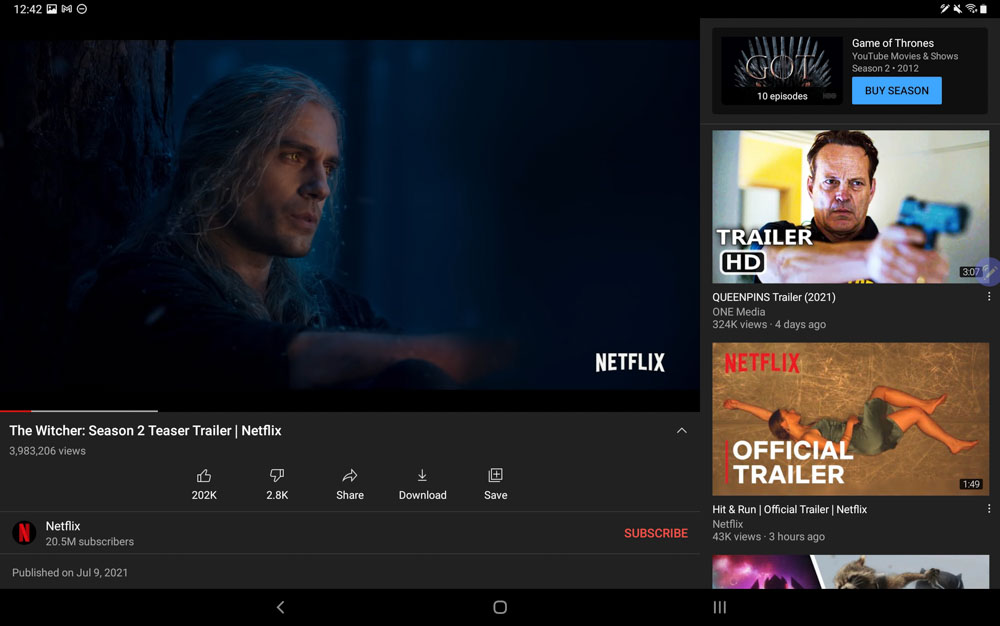Subscribe to the Netflix channel
1000x626 pixels.
pyautogui.click(x=656, y=533)
